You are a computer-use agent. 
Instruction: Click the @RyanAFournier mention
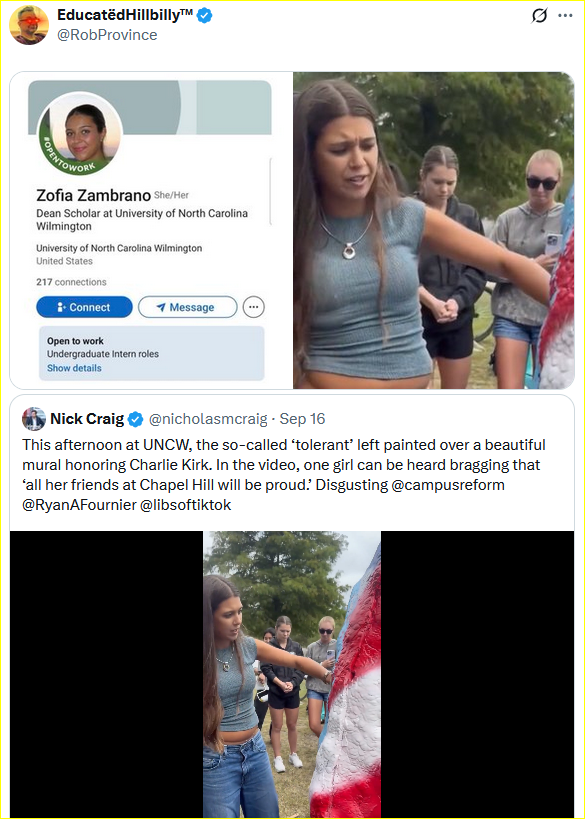[x=77, y=505]
